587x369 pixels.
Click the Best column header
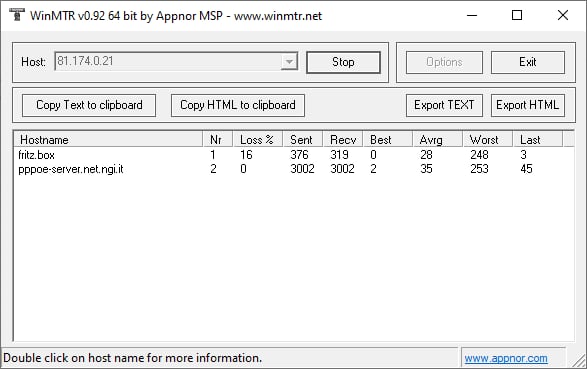click(x=387, y=140)
